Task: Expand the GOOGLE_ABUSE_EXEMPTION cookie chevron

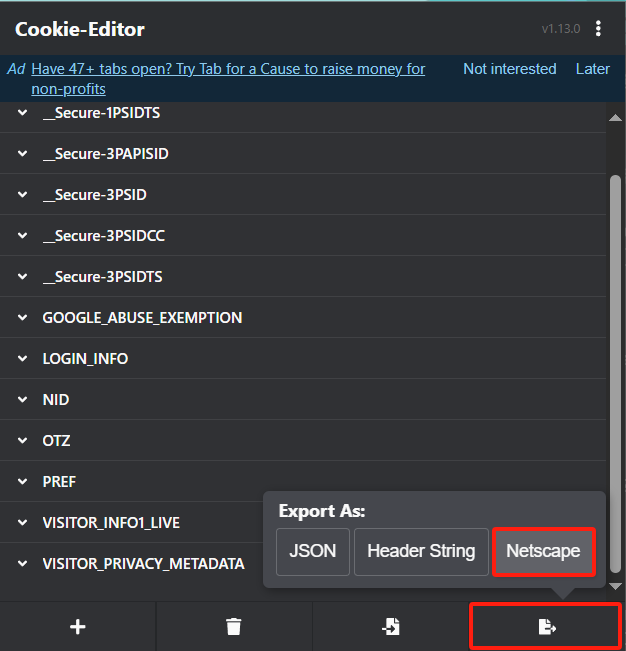Action: (x=22, y=318)
